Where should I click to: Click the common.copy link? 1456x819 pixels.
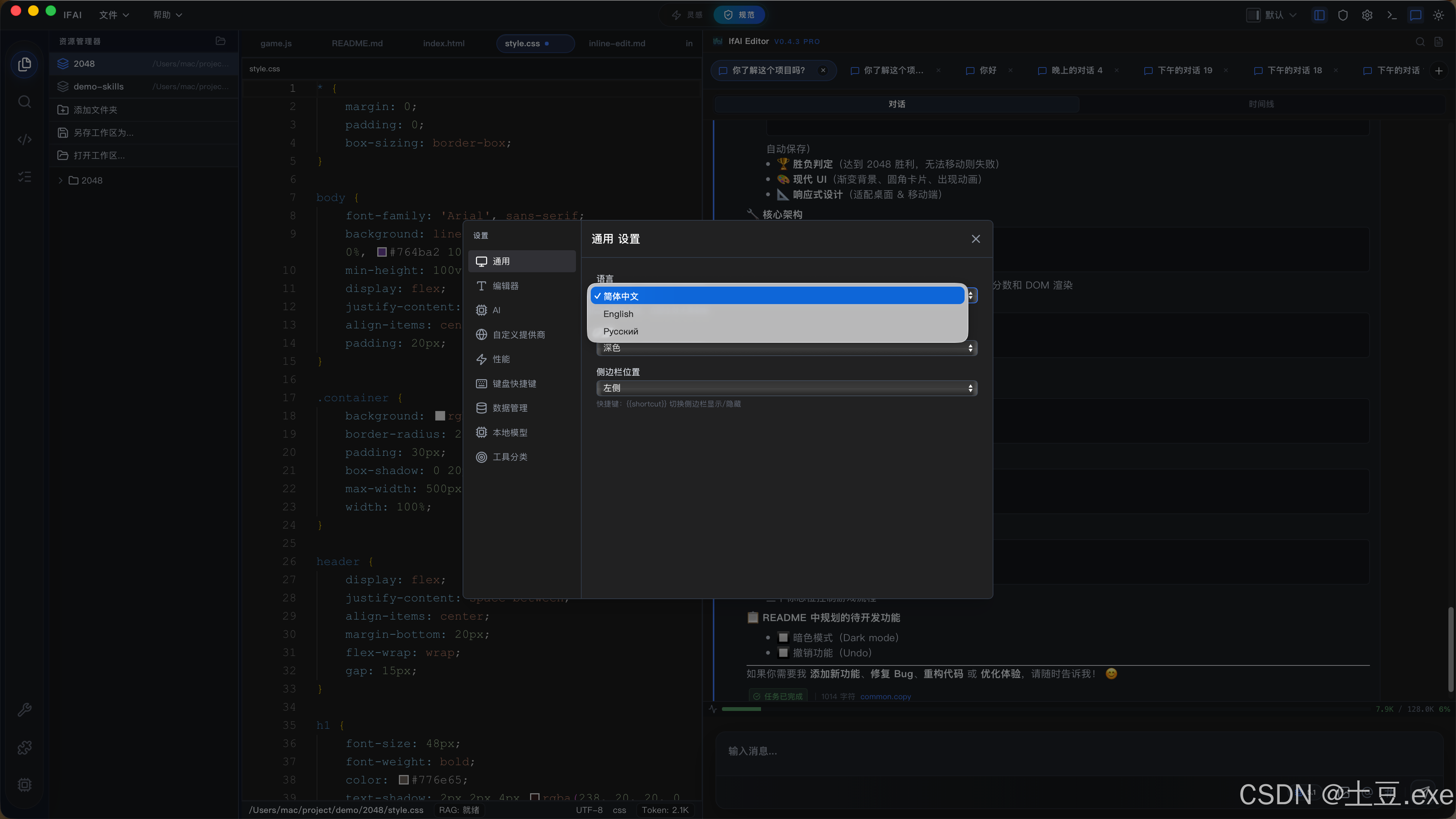coord(885,697)
